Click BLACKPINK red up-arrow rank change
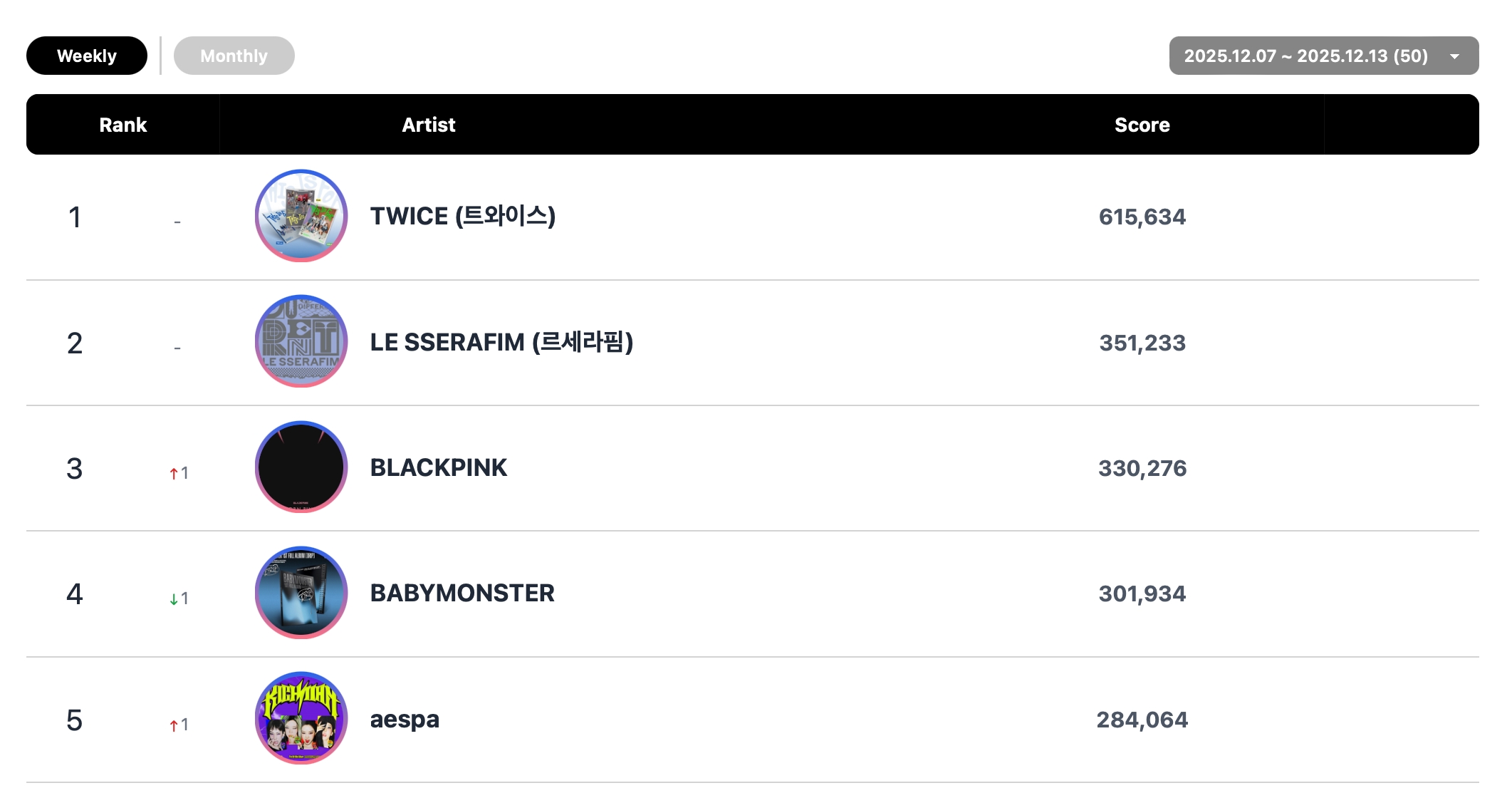This screenshot has height=793, width=1512. [x=174, y=474]
